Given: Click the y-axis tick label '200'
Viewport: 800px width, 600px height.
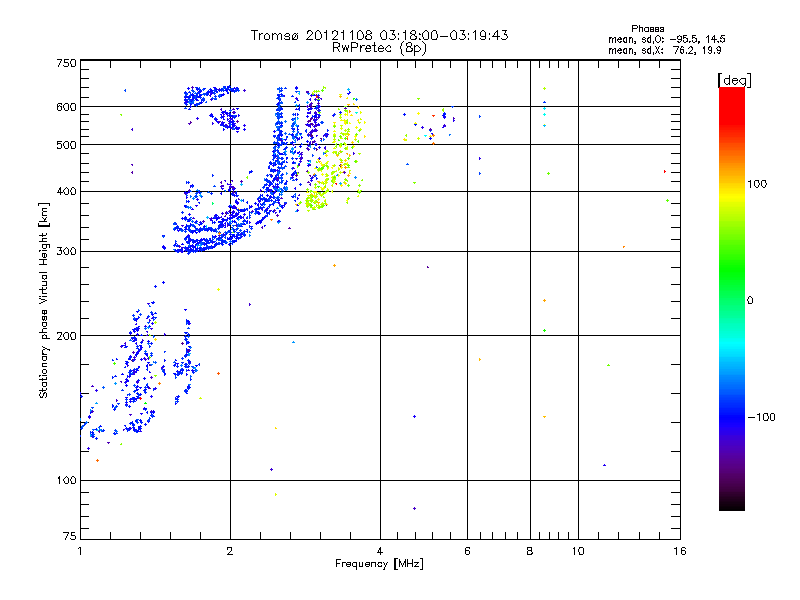Looking at the screenshot, I should 66,336.
